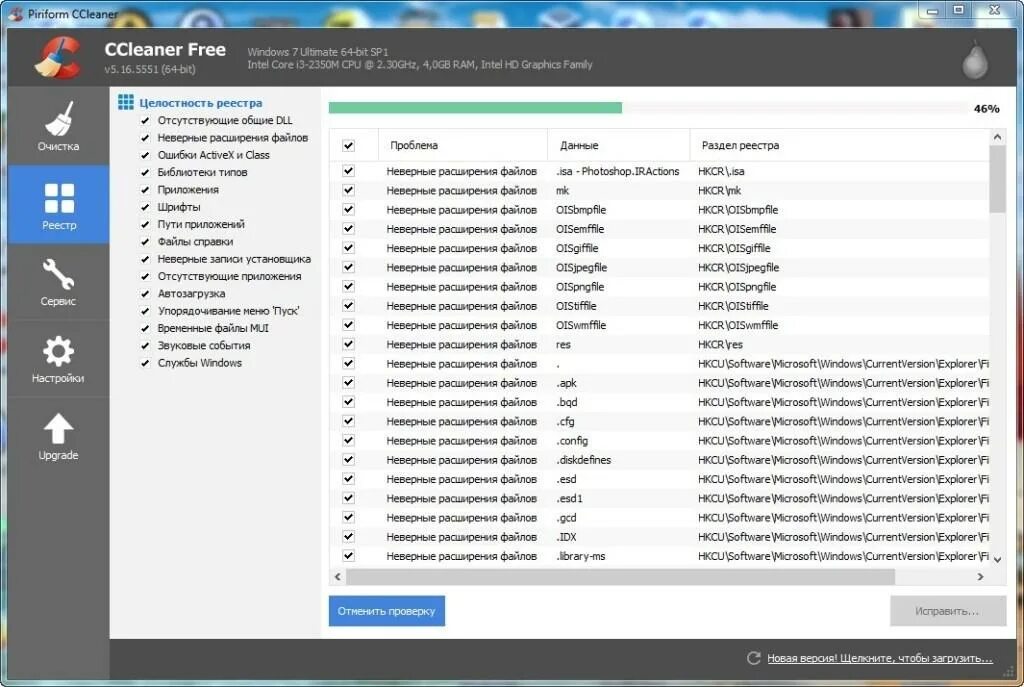
Task: Sort by the Данные column header
Action: pos(618,145)
